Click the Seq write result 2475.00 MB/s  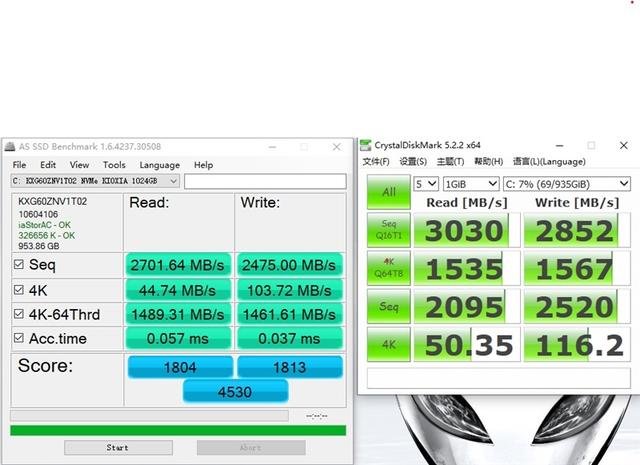[289, 265]
